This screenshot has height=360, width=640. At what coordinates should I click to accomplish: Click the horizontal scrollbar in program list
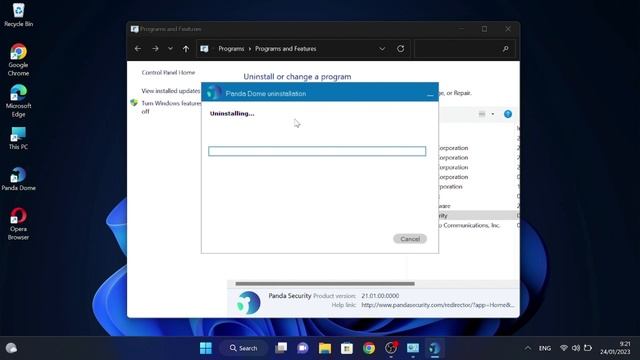click(x=325, y=284)
